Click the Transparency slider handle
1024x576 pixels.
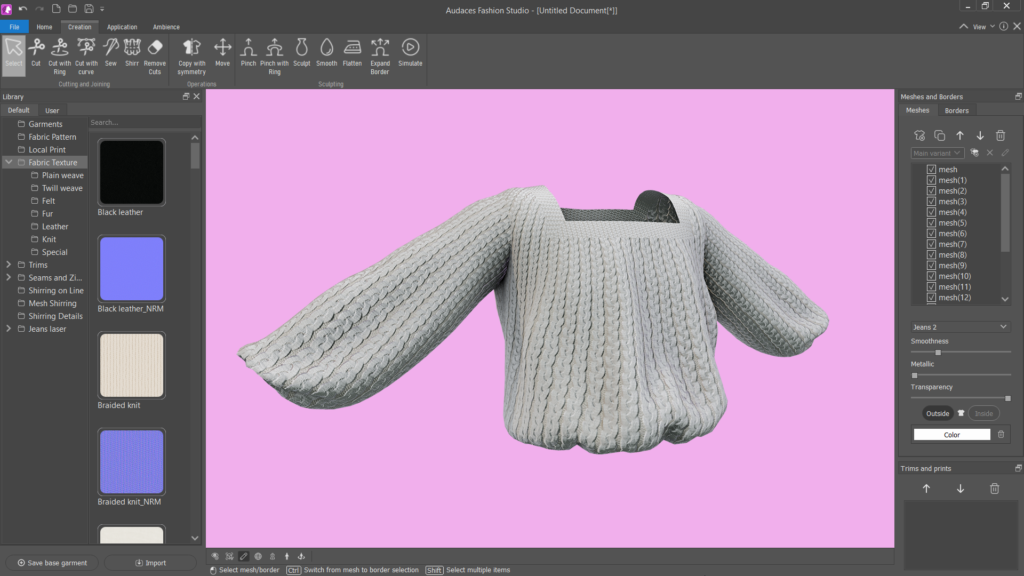(x=1008, y=398)
